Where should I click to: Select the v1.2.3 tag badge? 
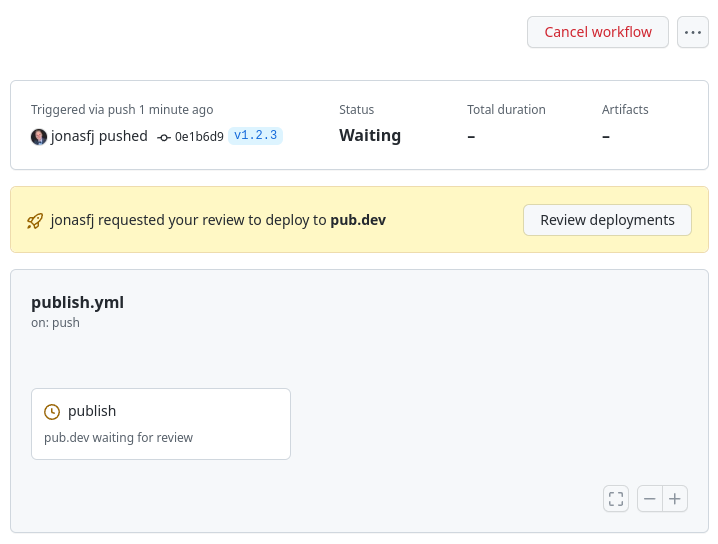pos(255,136)
